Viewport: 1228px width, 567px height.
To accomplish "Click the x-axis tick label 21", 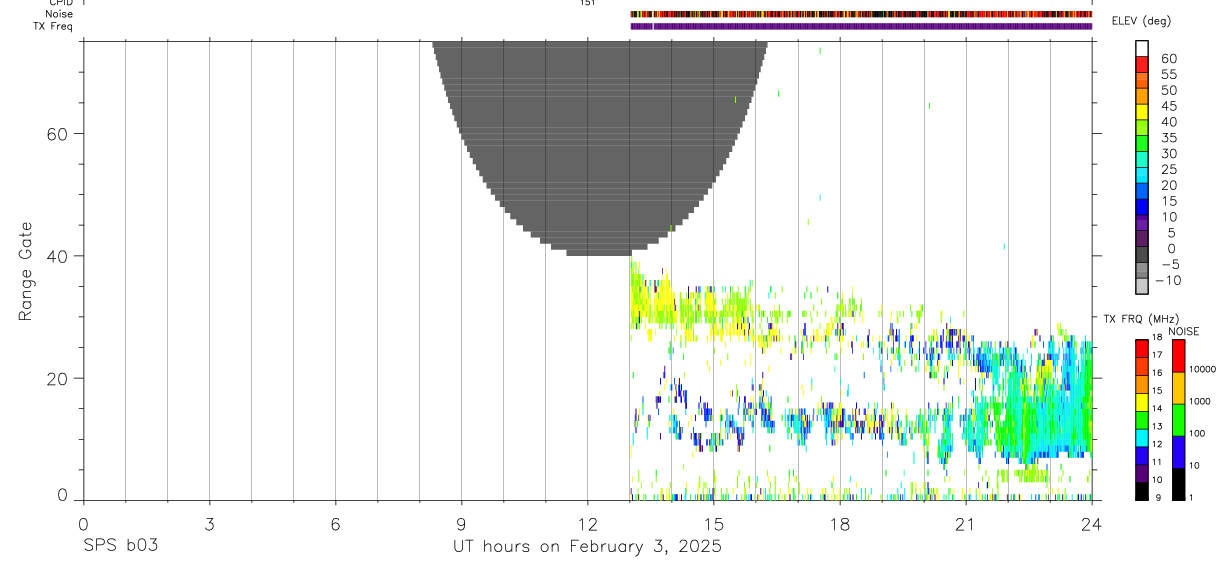I will (x=966, y=524).
